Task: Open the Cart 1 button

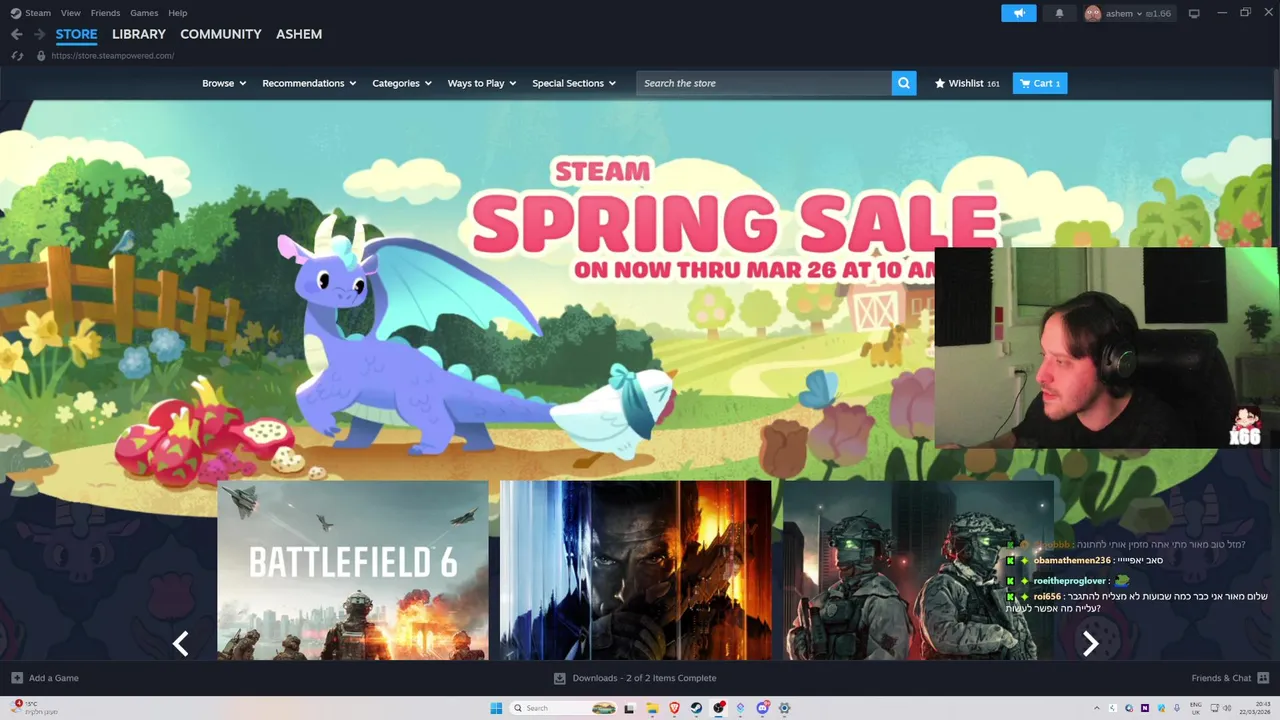Action: [x=1040, y=83]
